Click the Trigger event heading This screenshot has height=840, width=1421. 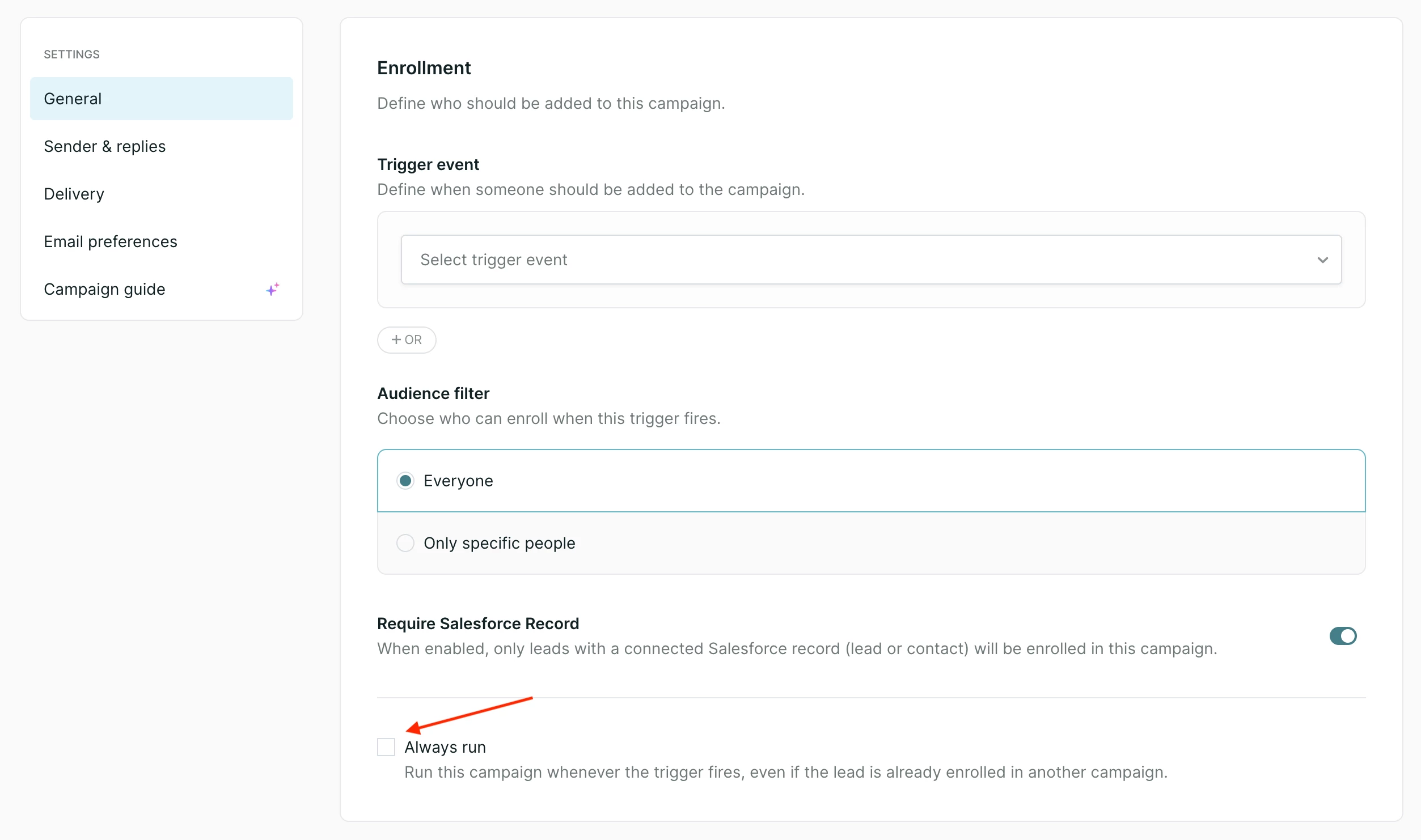pyautogui.click(x=428, y=164)
